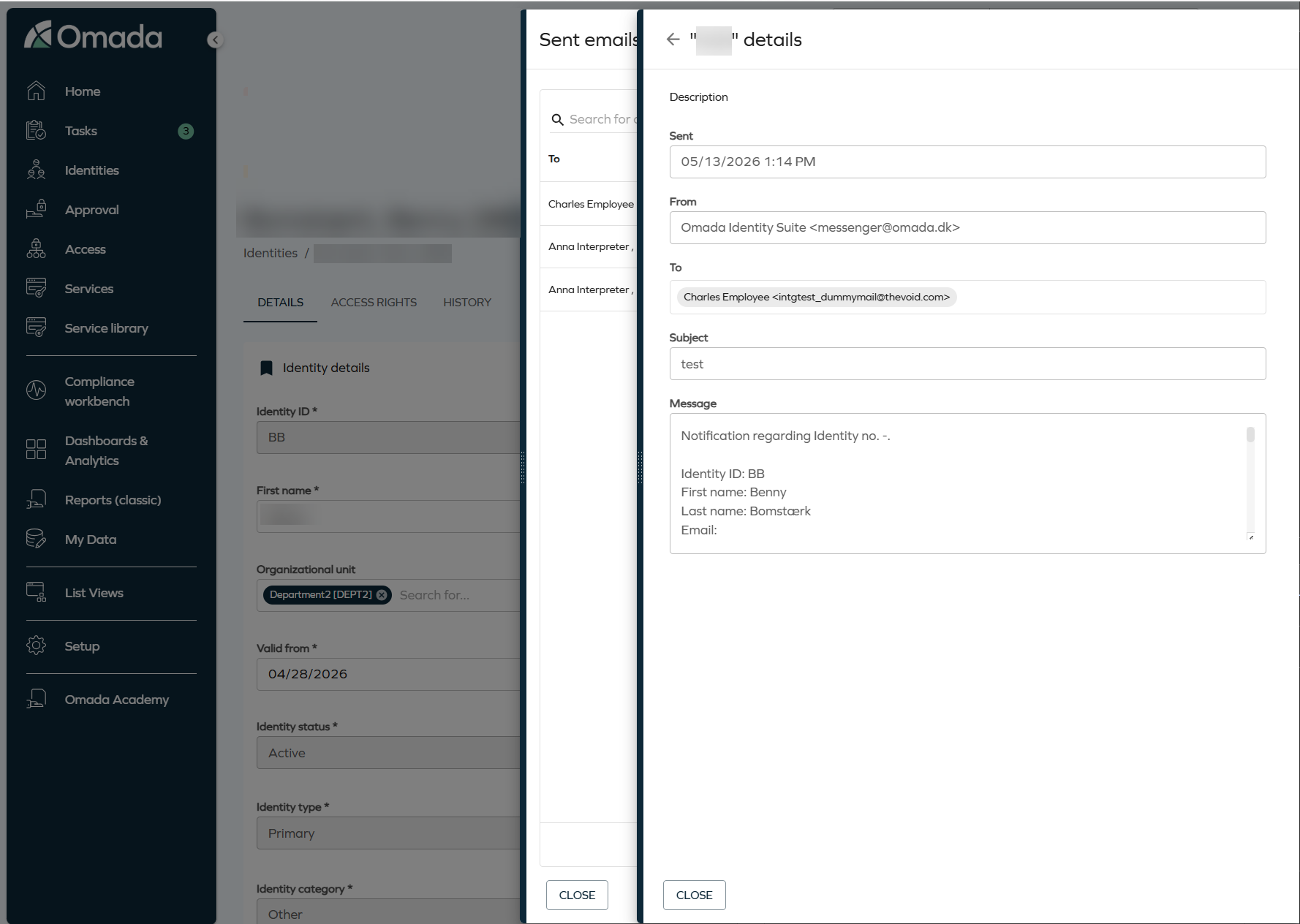1300x924 pixels.
Task: Click the Dashboards & Analytics grid icon
Action: point(36,449)
